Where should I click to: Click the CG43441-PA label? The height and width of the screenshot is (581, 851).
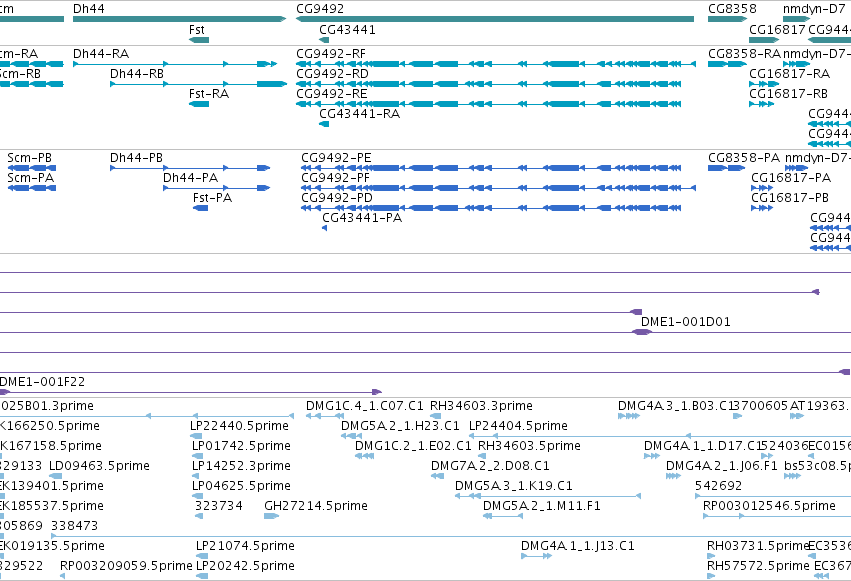pos(362,218)
